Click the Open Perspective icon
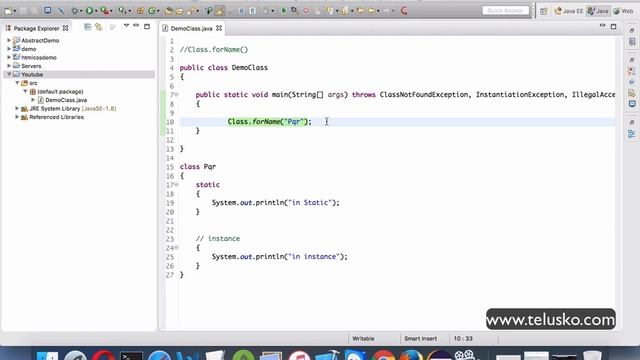Screen dimensions: 640x360 tap(544, 11)
